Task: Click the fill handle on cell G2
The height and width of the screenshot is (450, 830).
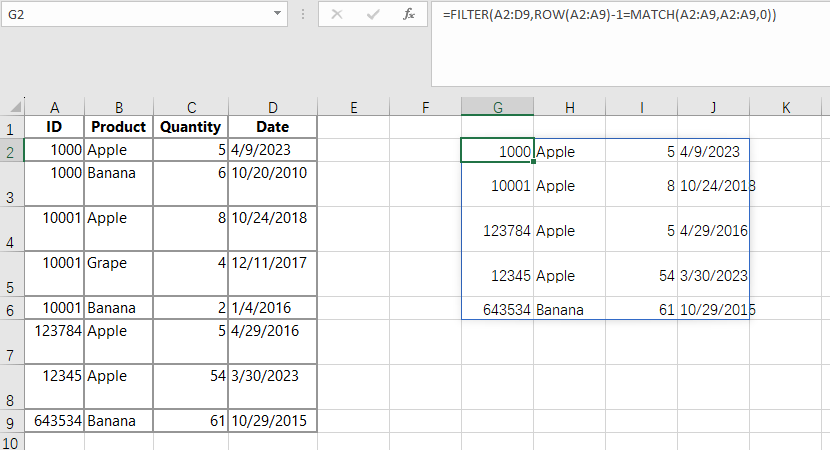Action: pyautogui.click(x=534, y=161)
